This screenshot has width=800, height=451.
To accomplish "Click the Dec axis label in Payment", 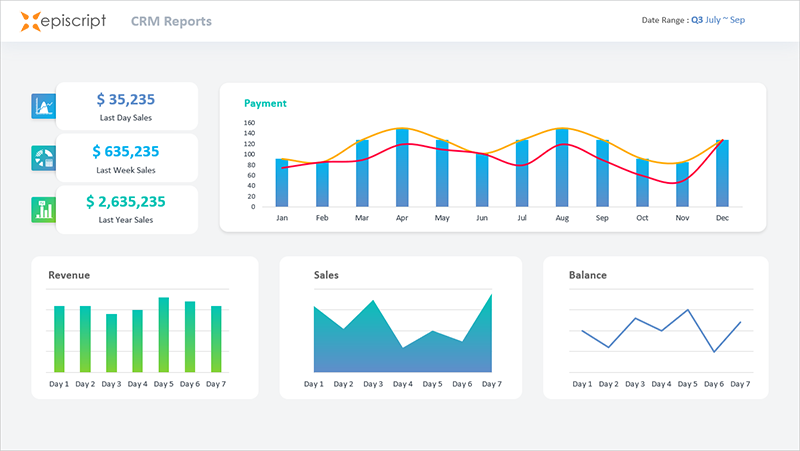I will pos(722,218).
